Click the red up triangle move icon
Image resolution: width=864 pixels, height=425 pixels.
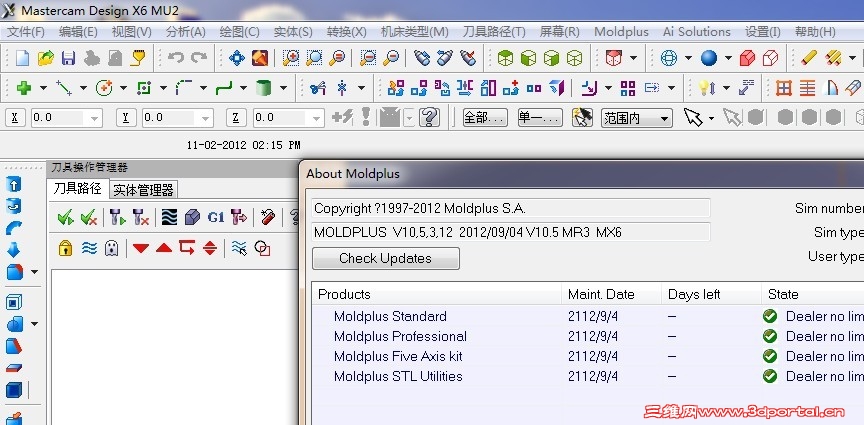coord(164,248)
